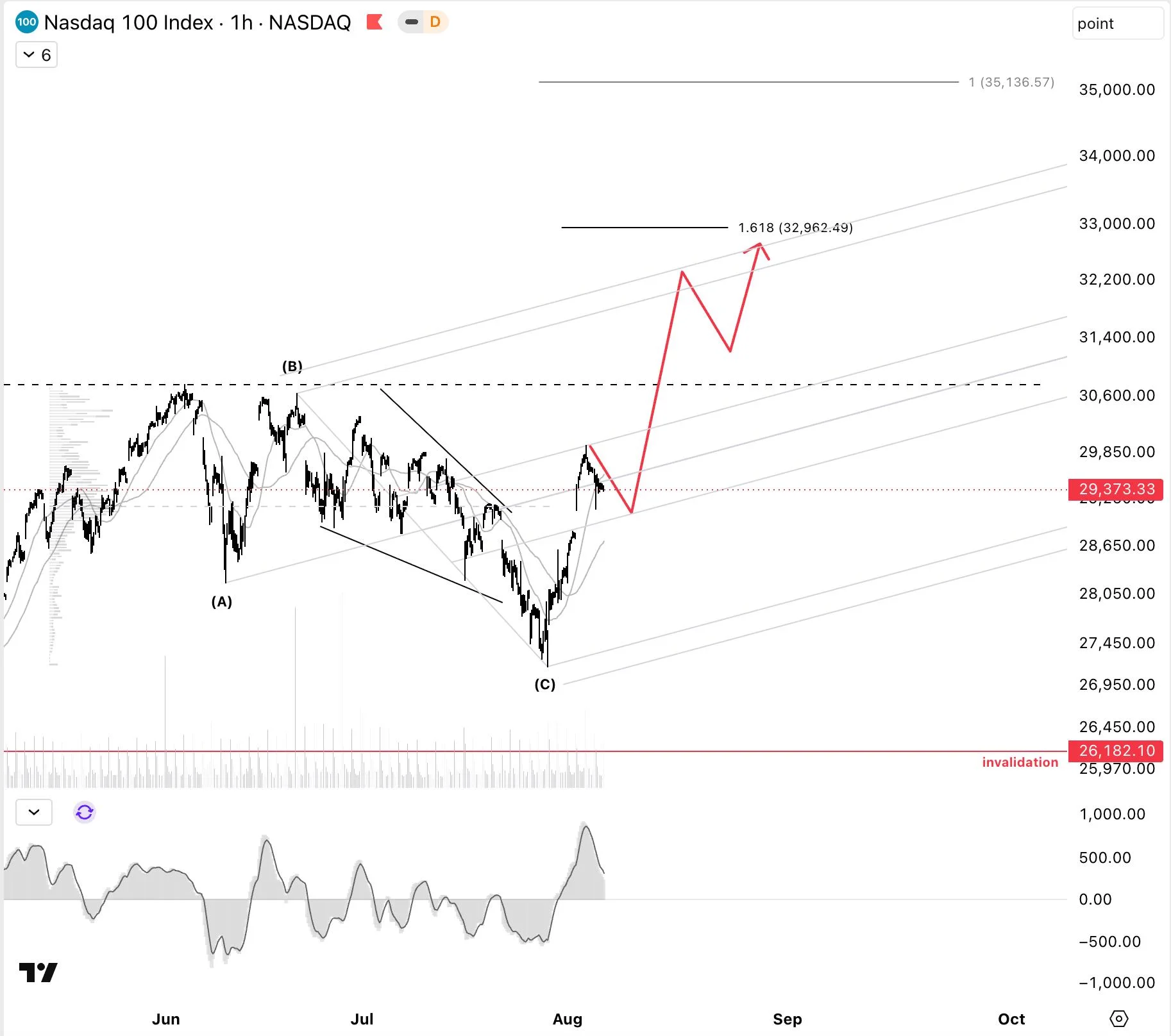Image resolution: width=1171 pixels, height=1036 pixels.
Task: Click the 34,000.00 price scale value
Action: click(1116, 156)
